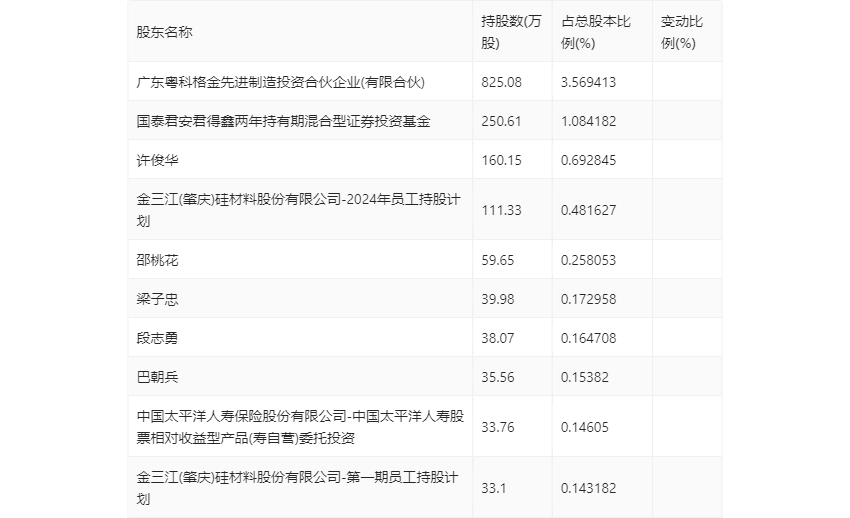Click the 825.08 shares value
This screenshot has width=850, height=518.
tap(501, 82)
